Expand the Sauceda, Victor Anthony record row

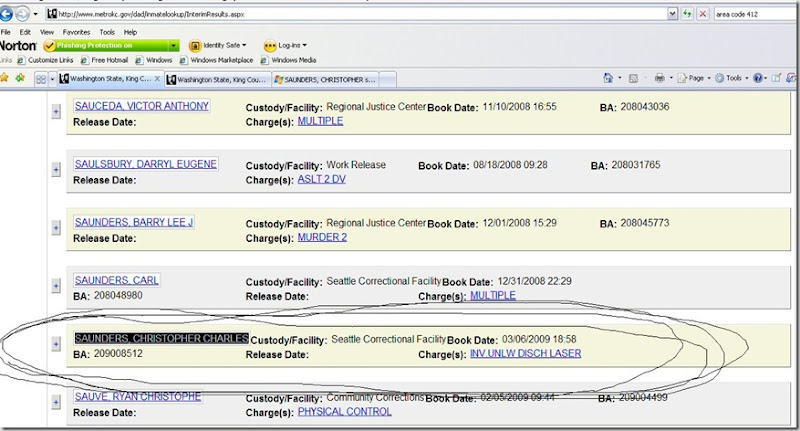56,113
